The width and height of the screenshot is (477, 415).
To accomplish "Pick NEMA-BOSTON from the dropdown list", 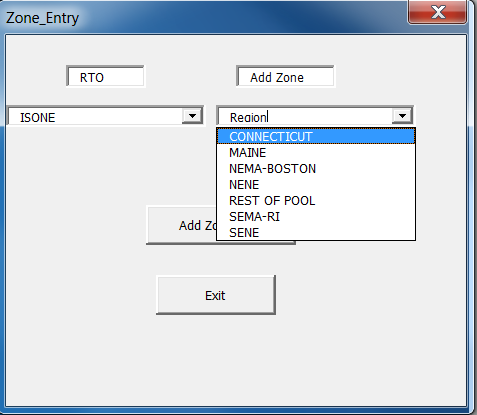I will click(316, 169).
